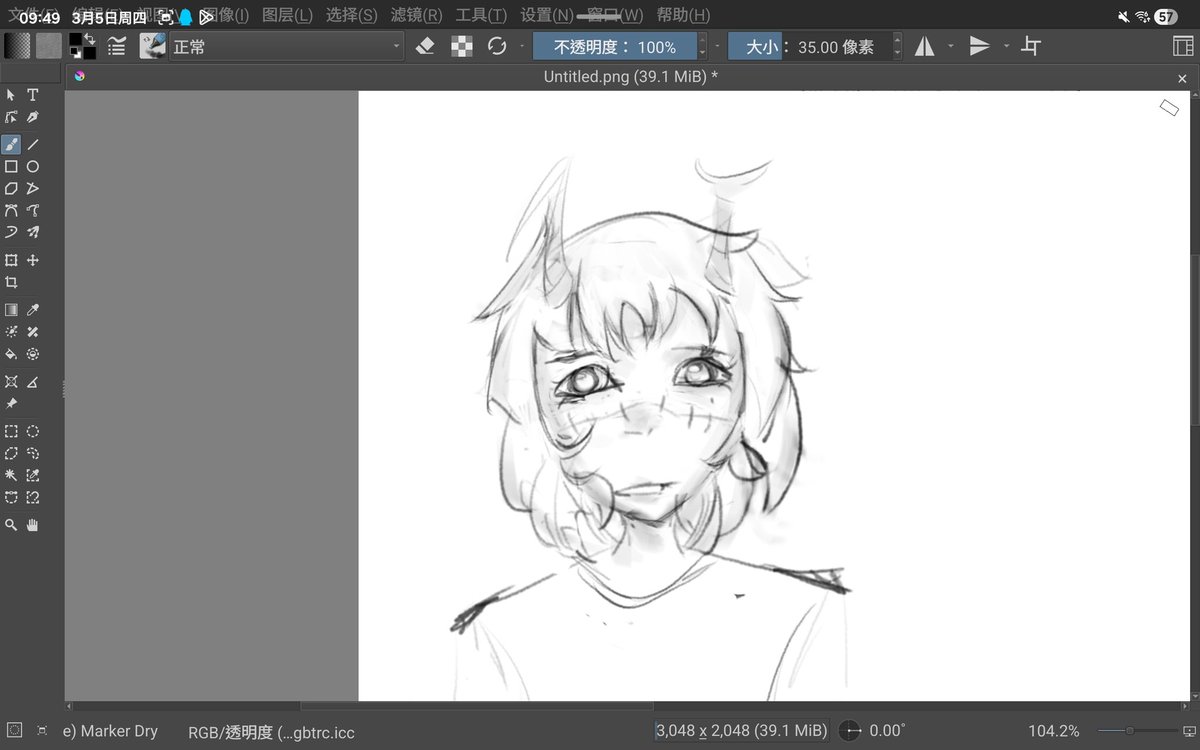Select the Freehand Selection tool

click(33, 454)
